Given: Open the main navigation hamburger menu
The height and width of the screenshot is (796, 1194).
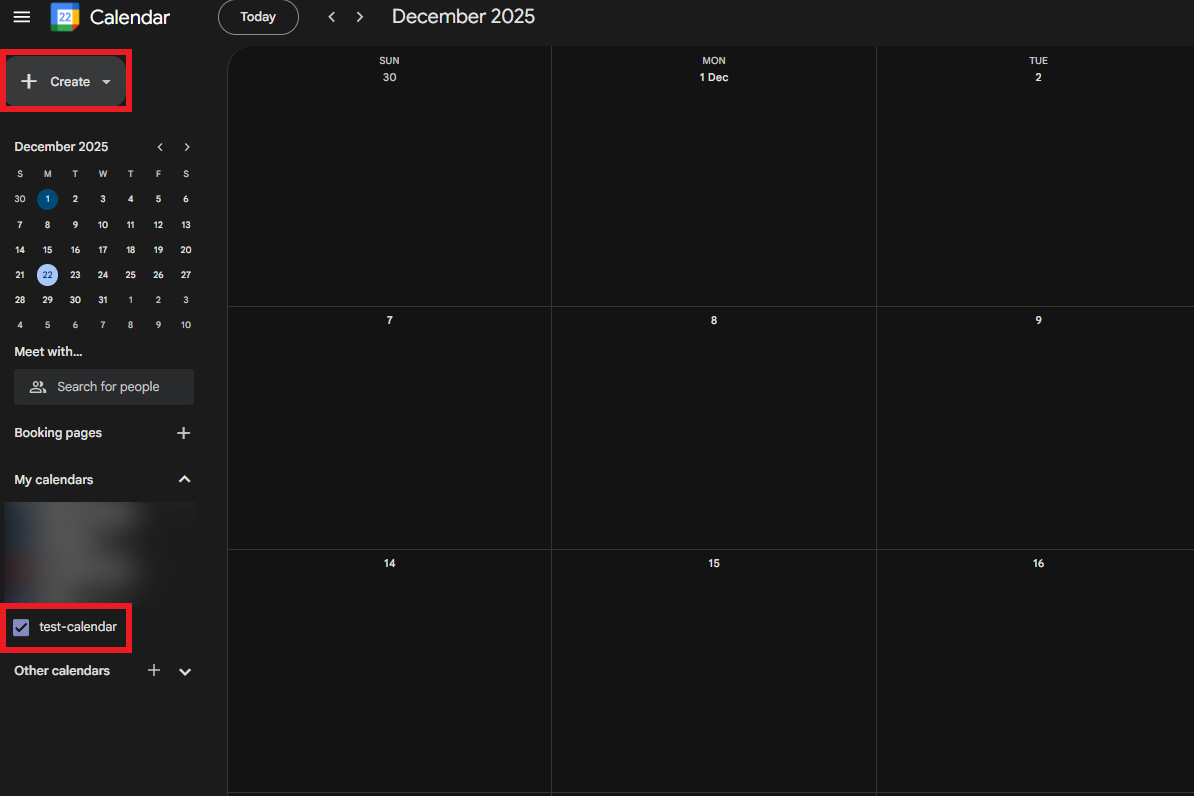Looking at the screenshot, I should [x=22, y=16].
